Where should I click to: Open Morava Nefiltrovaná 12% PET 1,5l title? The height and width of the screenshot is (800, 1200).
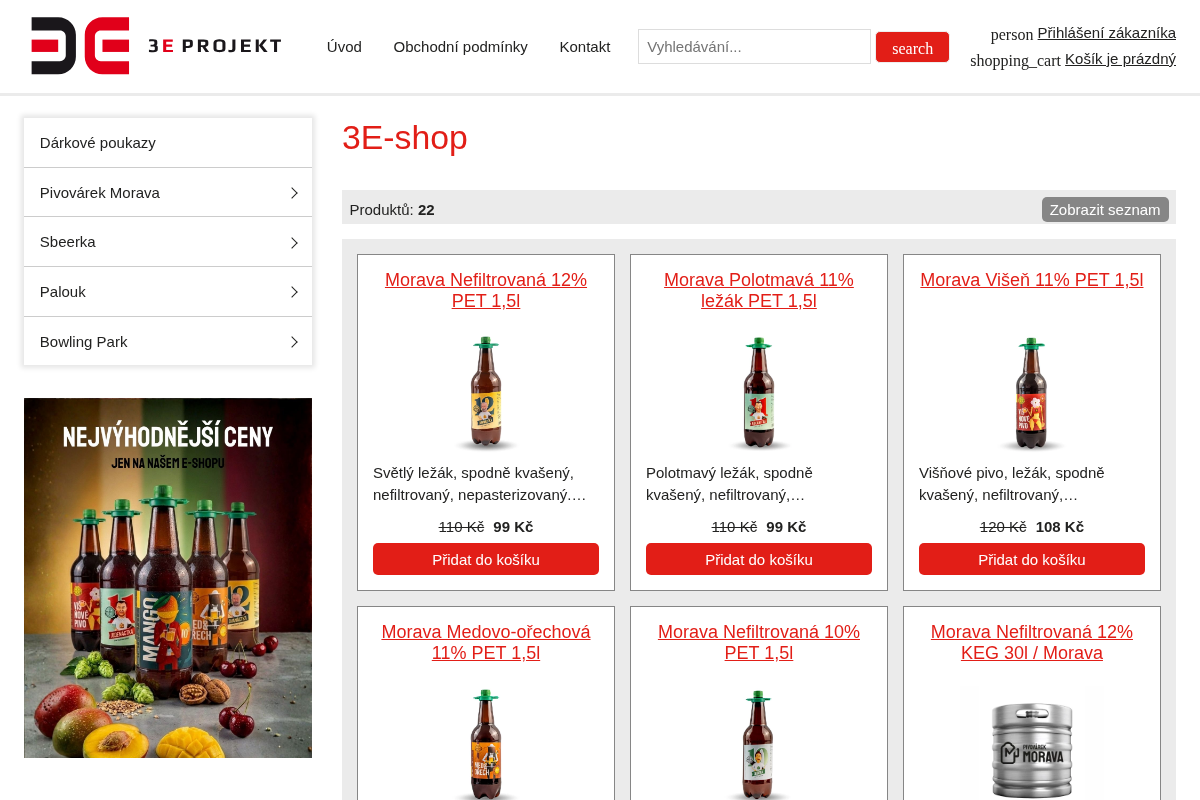(x=486, y=290)
